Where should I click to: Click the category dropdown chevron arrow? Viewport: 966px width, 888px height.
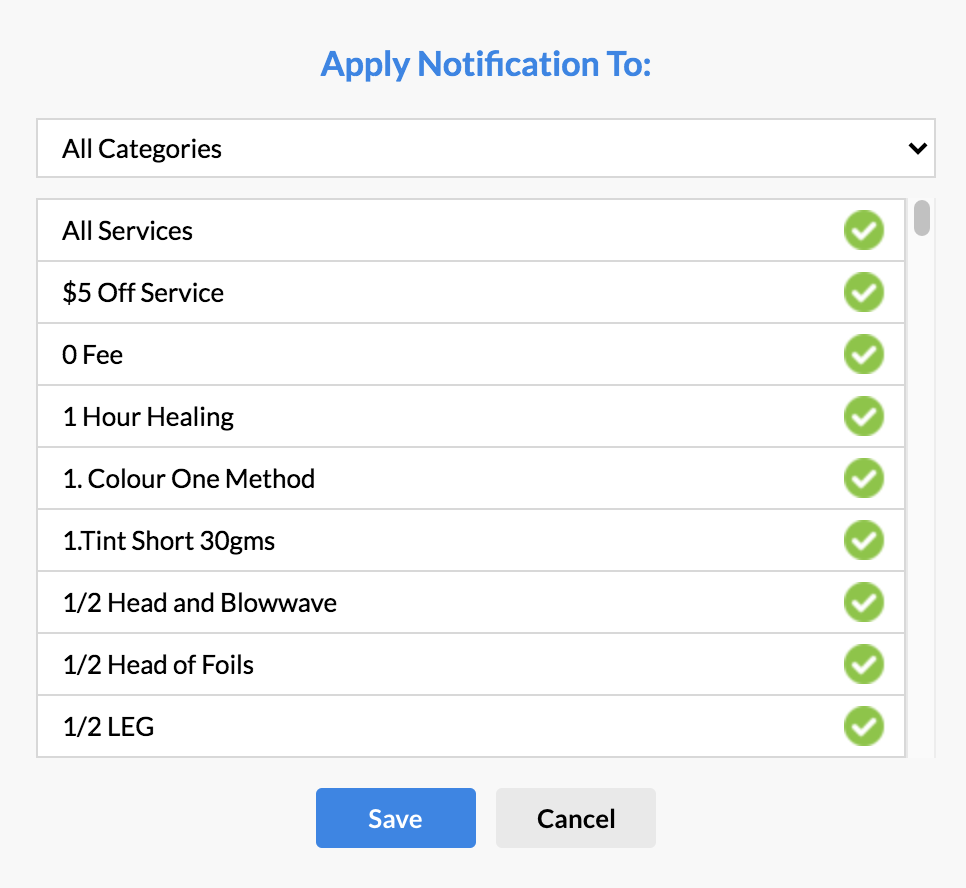click(916, 149)
